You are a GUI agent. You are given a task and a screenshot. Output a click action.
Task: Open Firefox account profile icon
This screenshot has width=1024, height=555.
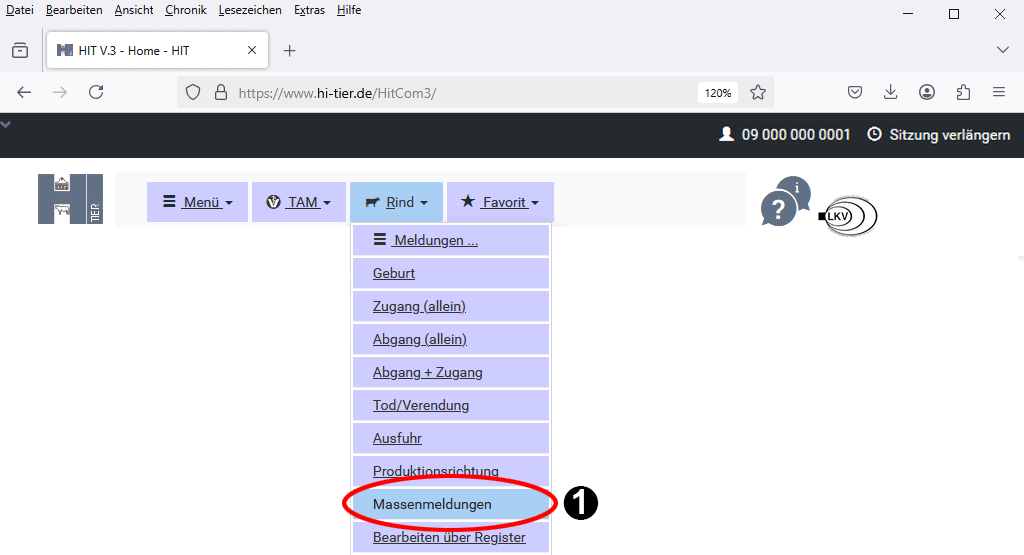pyautogui.click(x=927, y=92)
